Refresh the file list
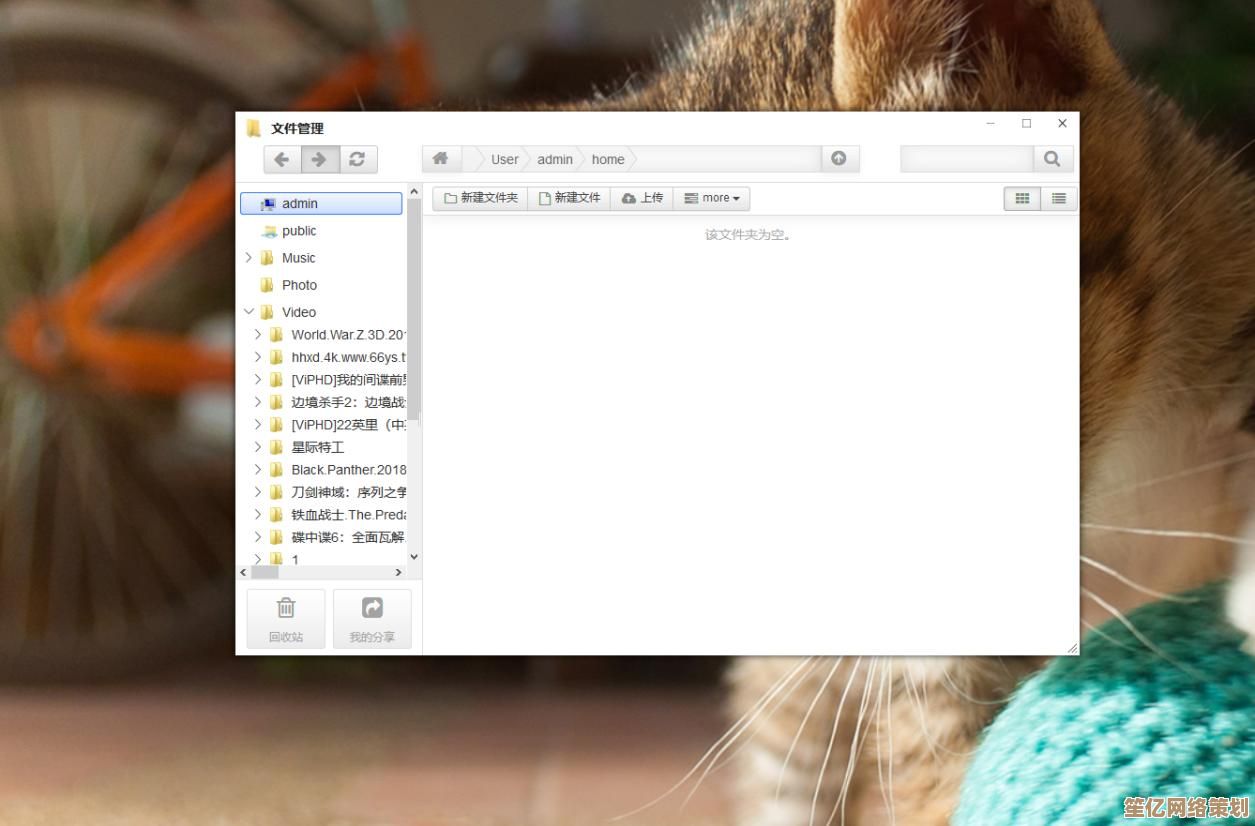Viewport: 1255px width, 826px height. point(357,159)
